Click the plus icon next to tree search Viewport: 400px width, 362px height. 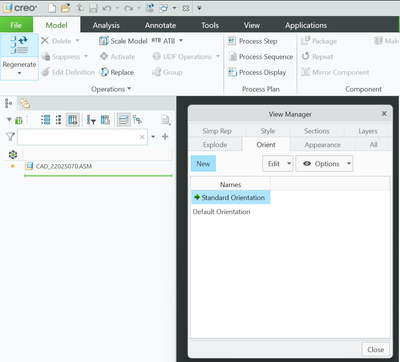[x=165, y=137]
